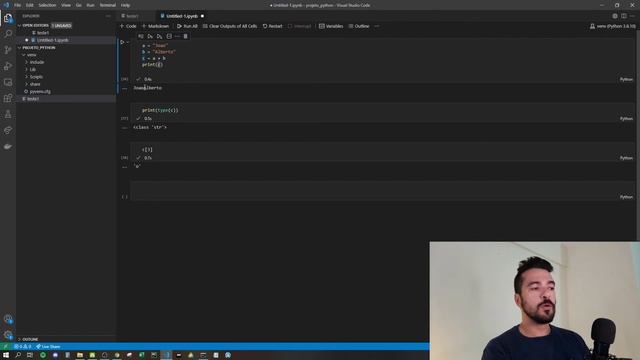
Task: Click Run All in notebook toolbar
Action: (187, 26)
